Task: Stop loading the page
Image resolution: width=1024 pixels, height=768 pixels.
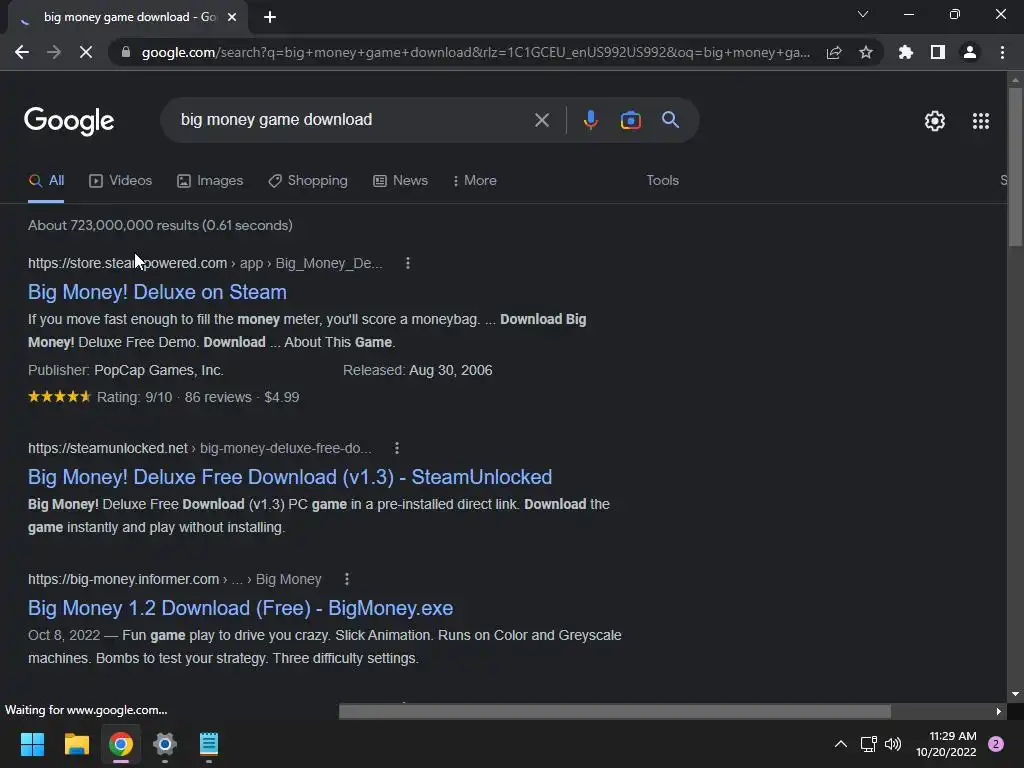Action: 86,52
